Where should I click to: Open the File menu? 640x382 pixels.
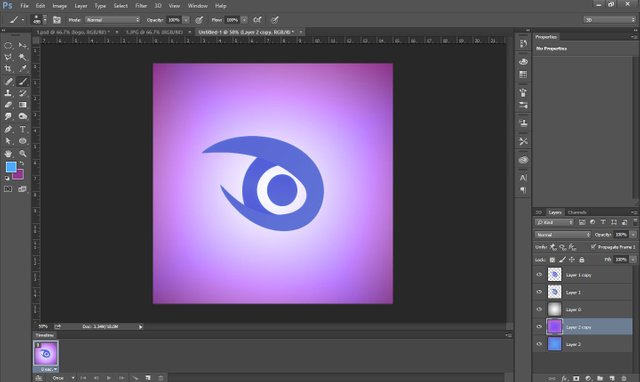click(24, 6)
